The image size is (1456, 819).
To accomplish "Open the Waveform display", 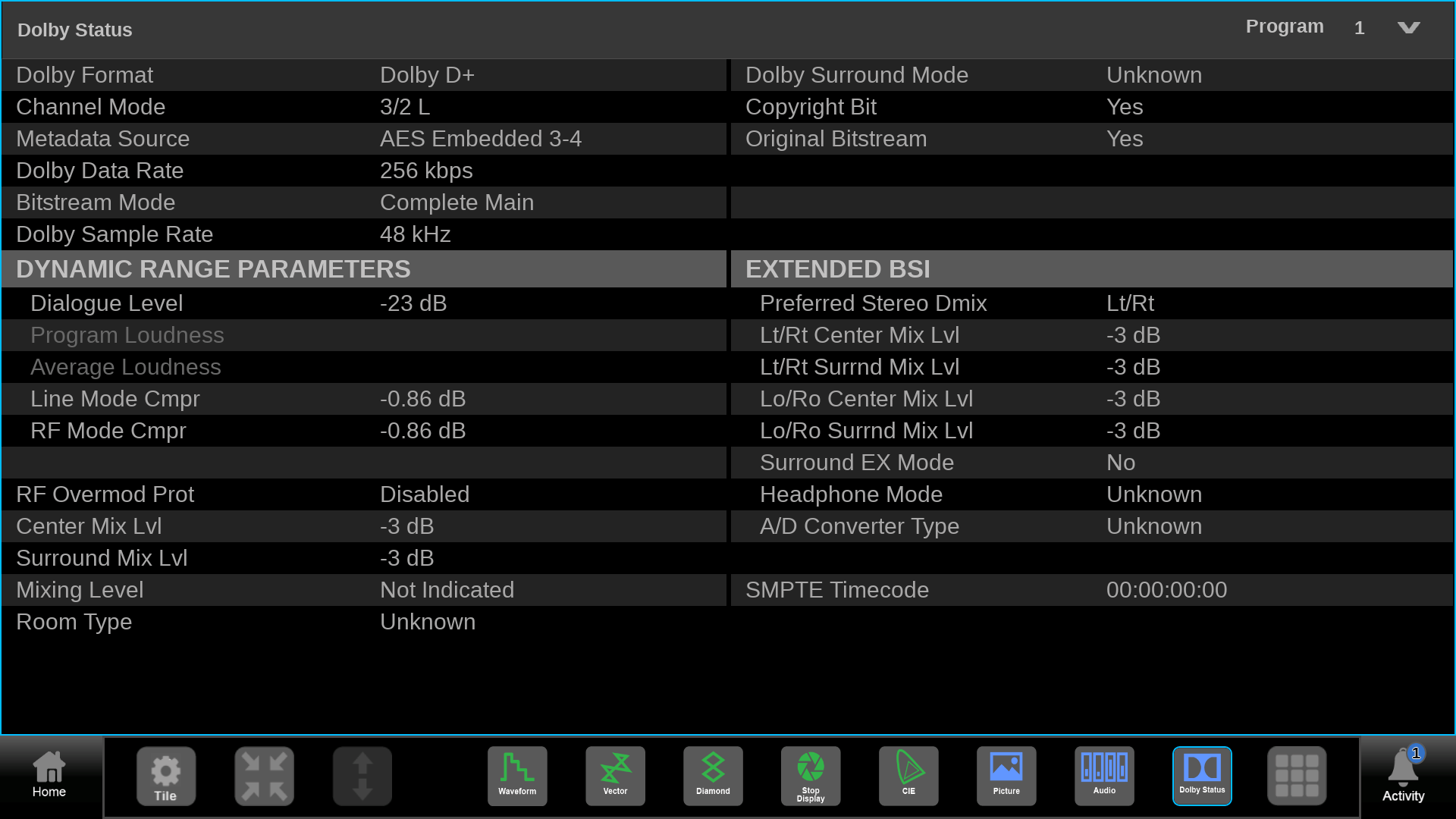I will [x=517, y=775].
